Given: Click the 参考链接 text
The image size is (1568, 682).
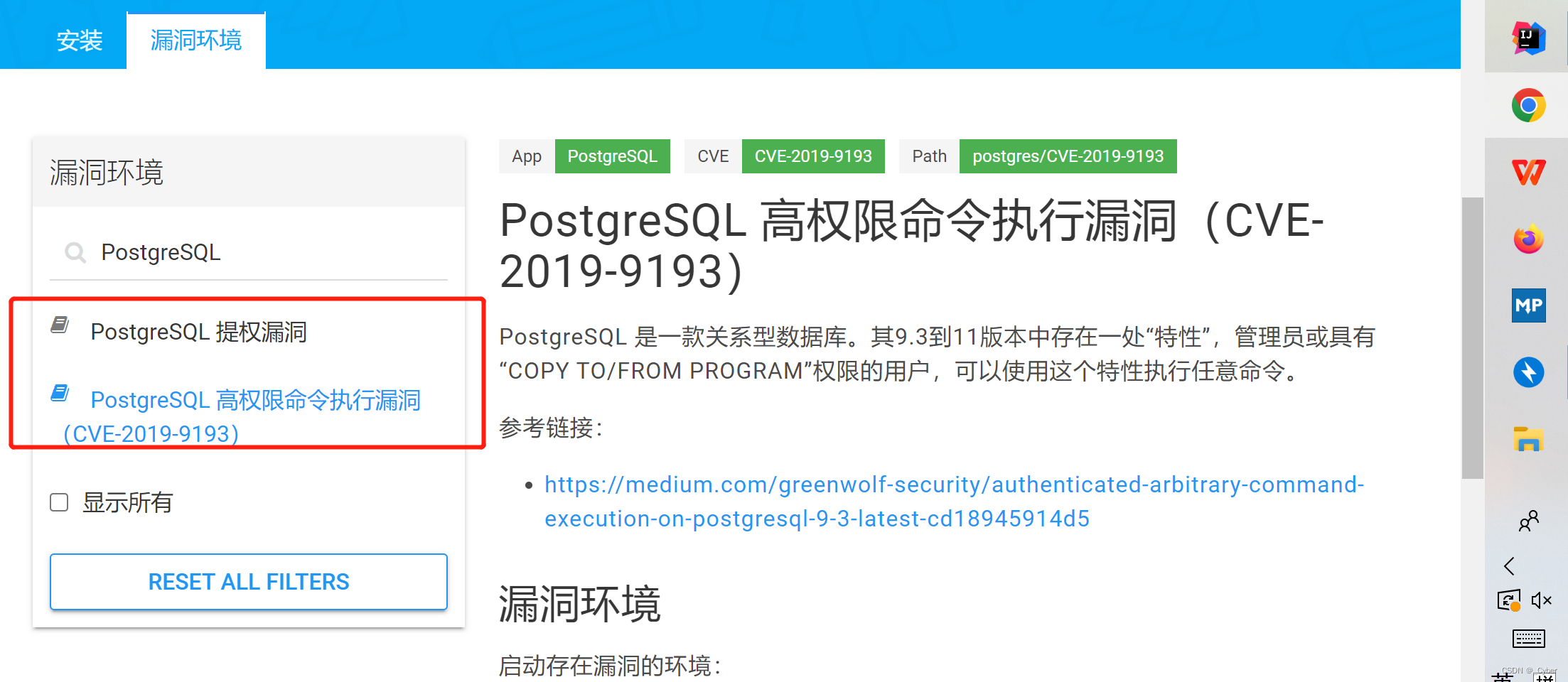Looking at the screenshot, I should point(551,428).
